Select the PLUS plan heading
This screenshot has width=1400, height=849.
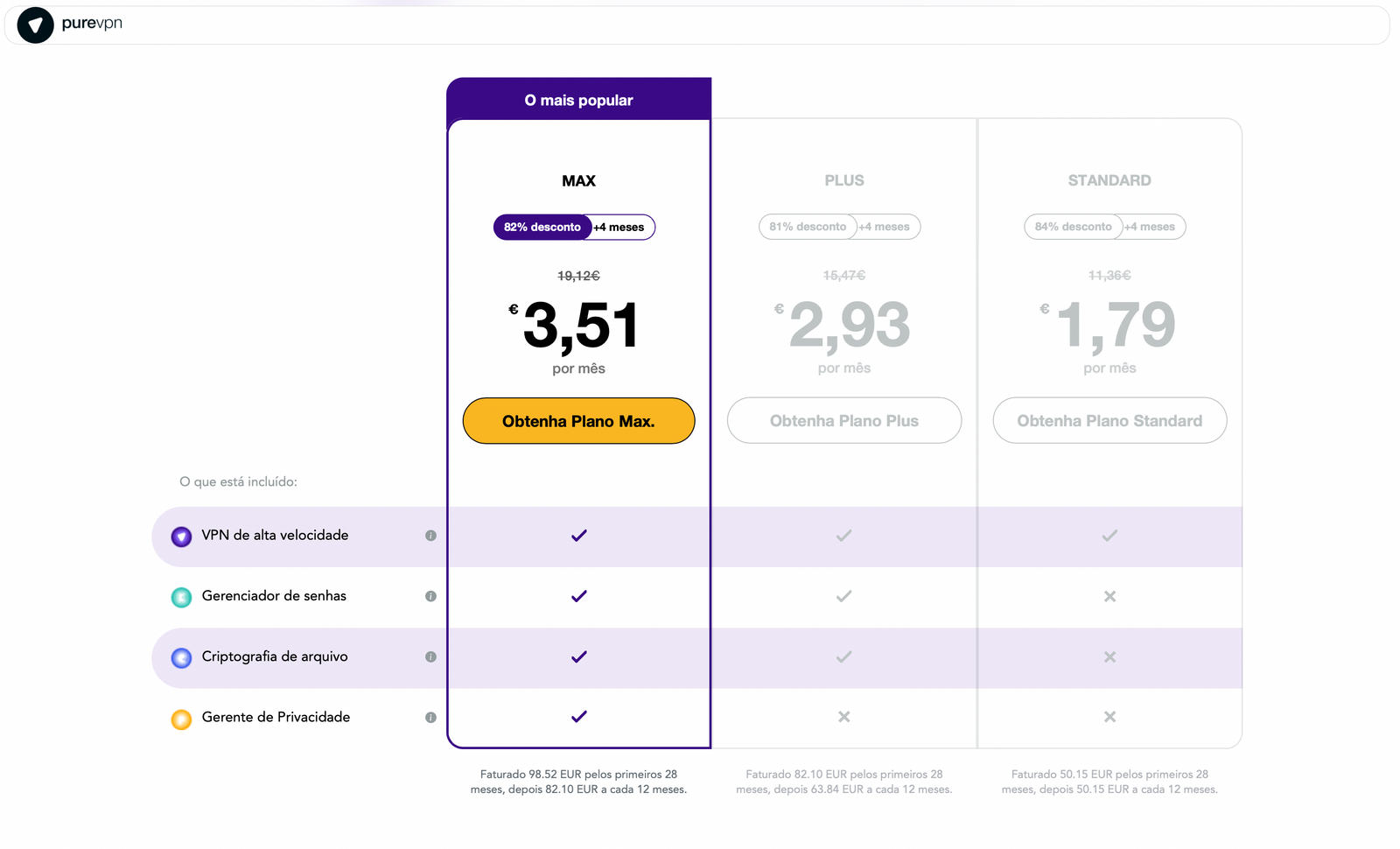coord(843,180)
